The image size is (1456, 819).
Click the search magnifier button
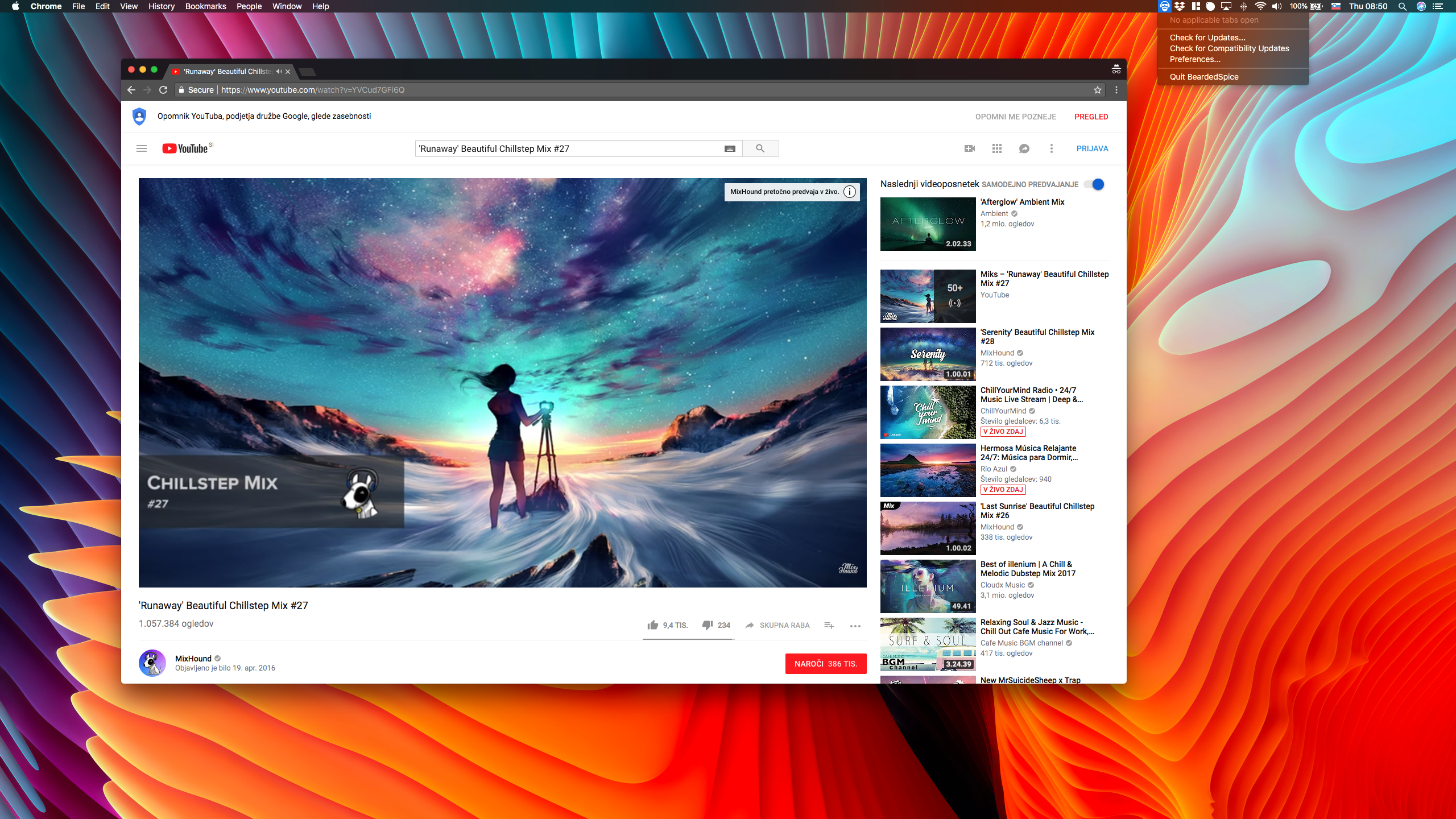tap(760, 148)
